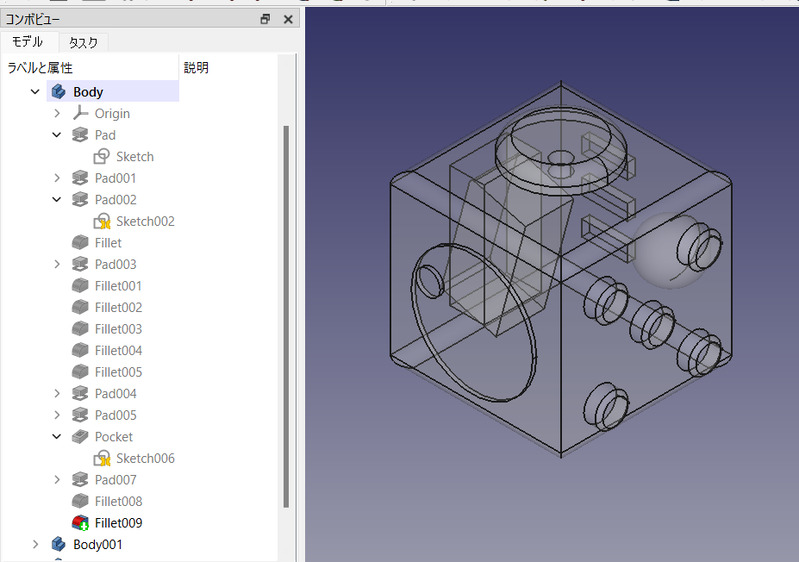
Task: Collapse the Body tree node
Action: (35, 92)
